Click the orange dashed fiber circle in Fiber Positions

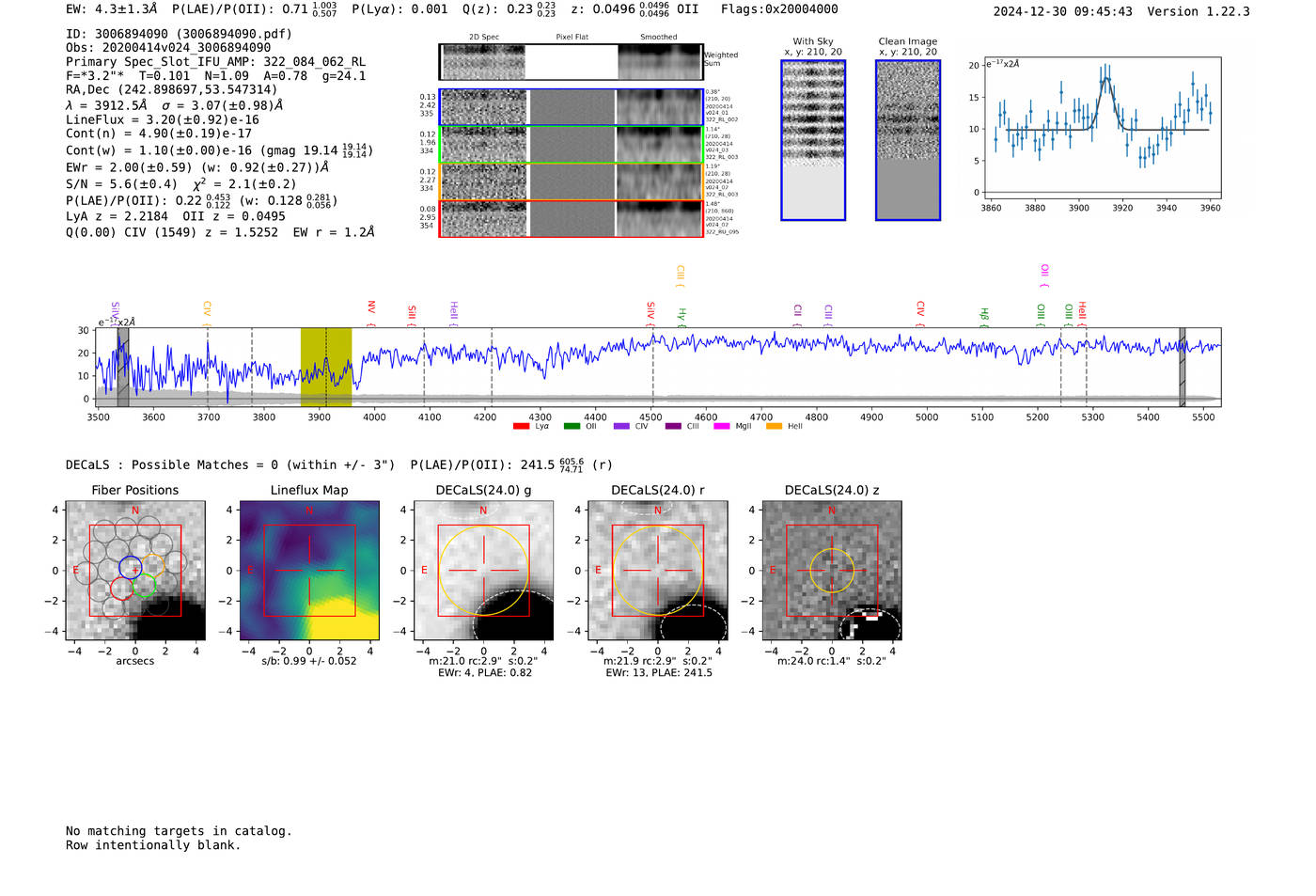154,566
